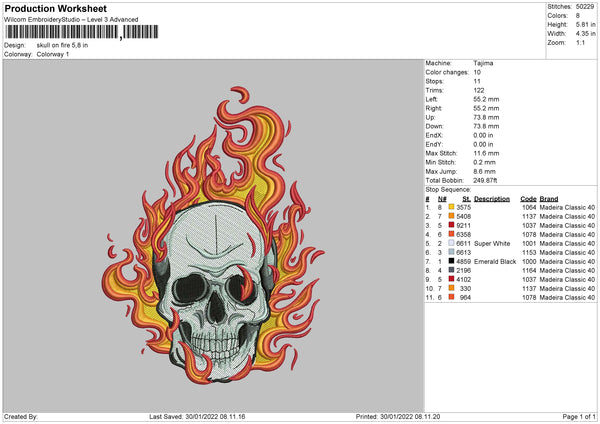
Task: Select the Printed timestamp 30/01/2022 08.11.20
Action: pyautogui.click(x=410, y=416)
